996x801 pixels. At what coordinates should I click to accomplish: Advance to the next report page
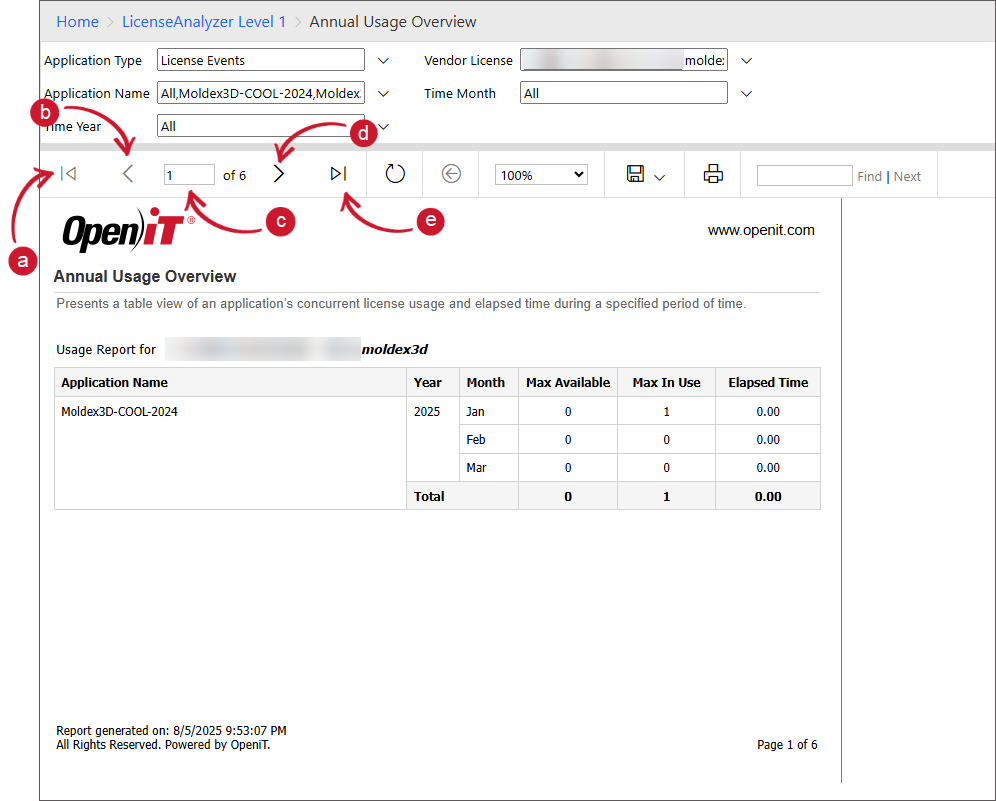pos(278,173)
